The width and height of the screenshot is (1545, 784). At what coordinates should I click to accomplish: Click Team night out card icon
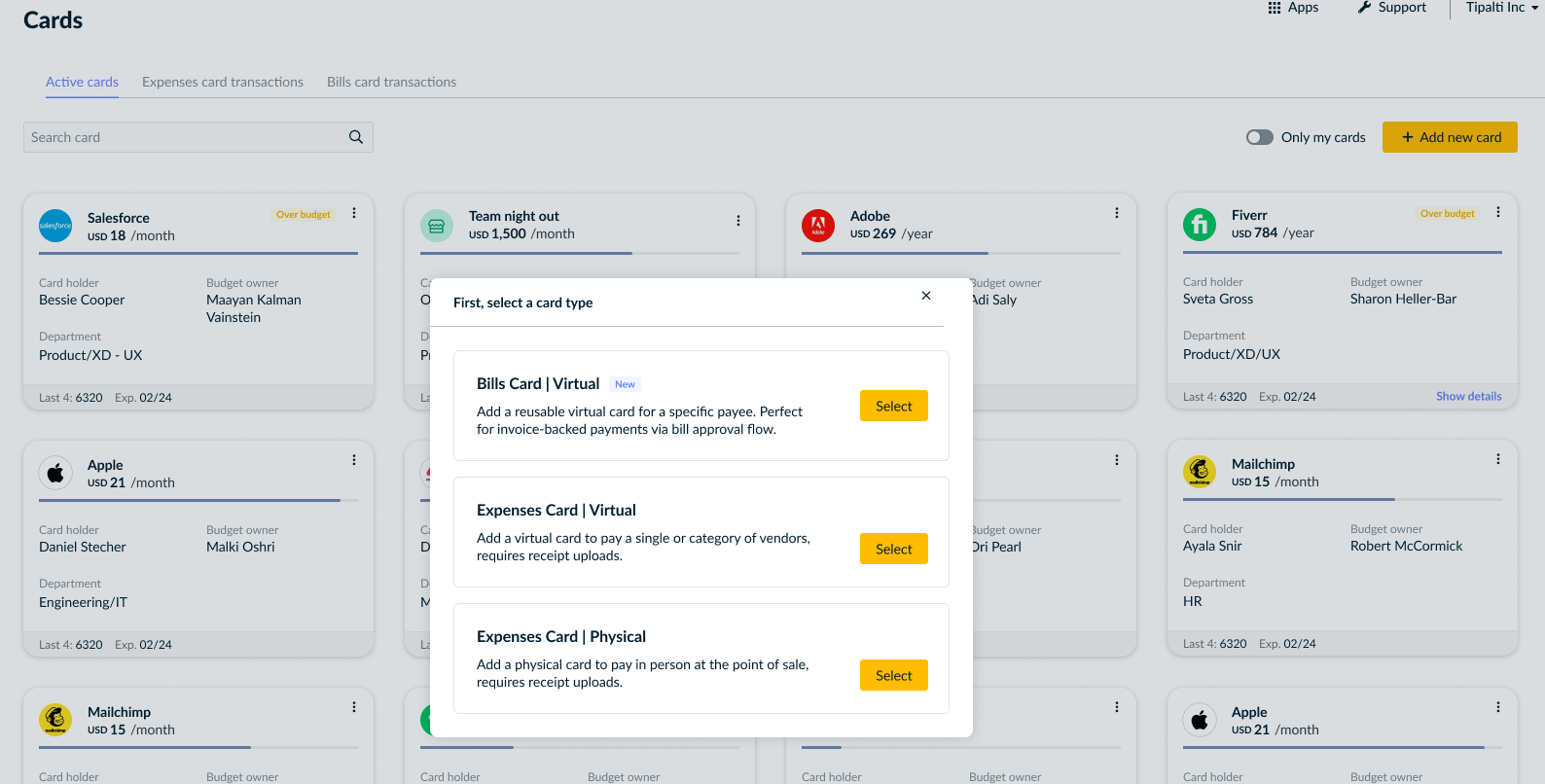(437, 226)
